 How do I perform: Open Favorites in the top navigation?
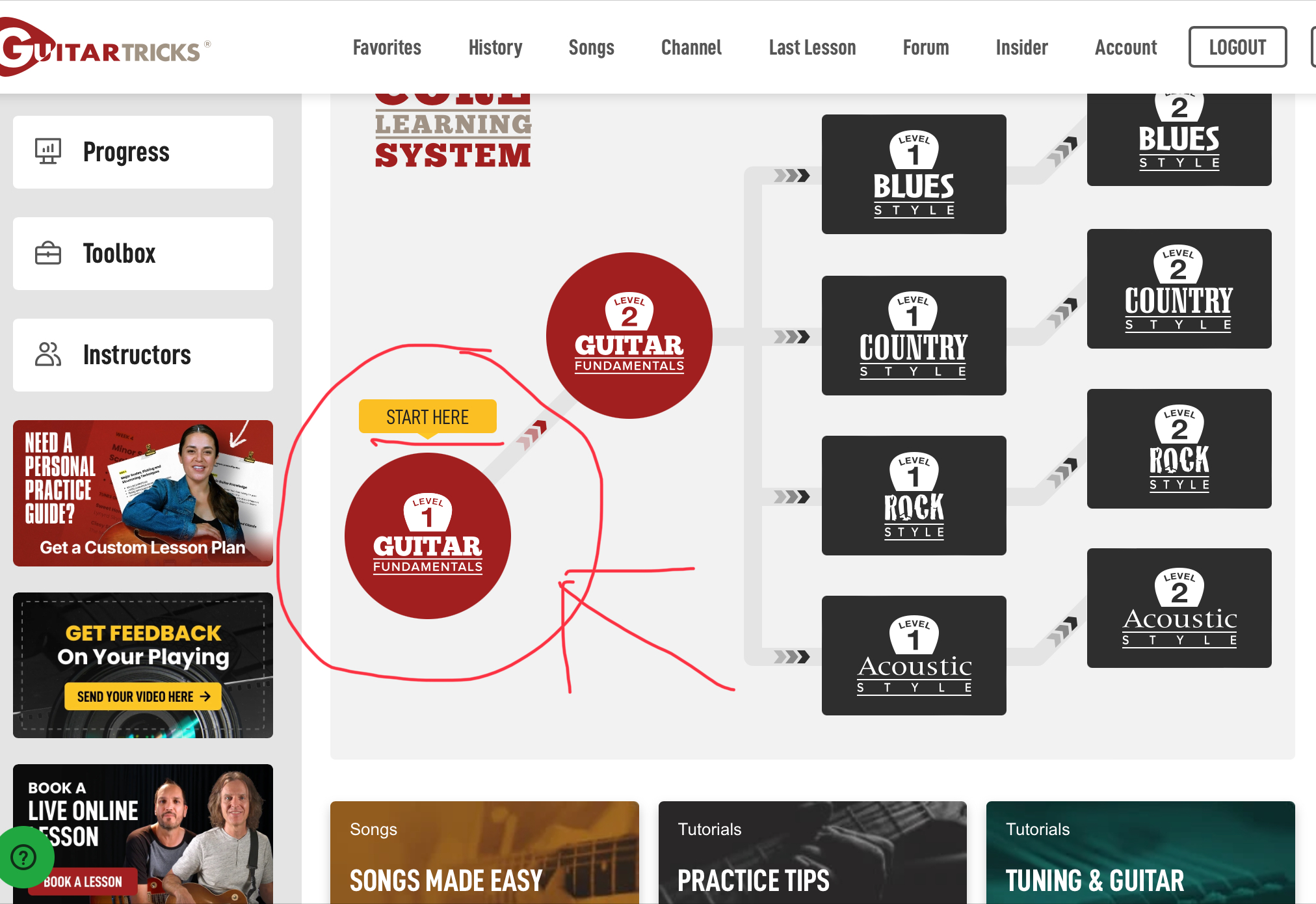click(387, 47)
